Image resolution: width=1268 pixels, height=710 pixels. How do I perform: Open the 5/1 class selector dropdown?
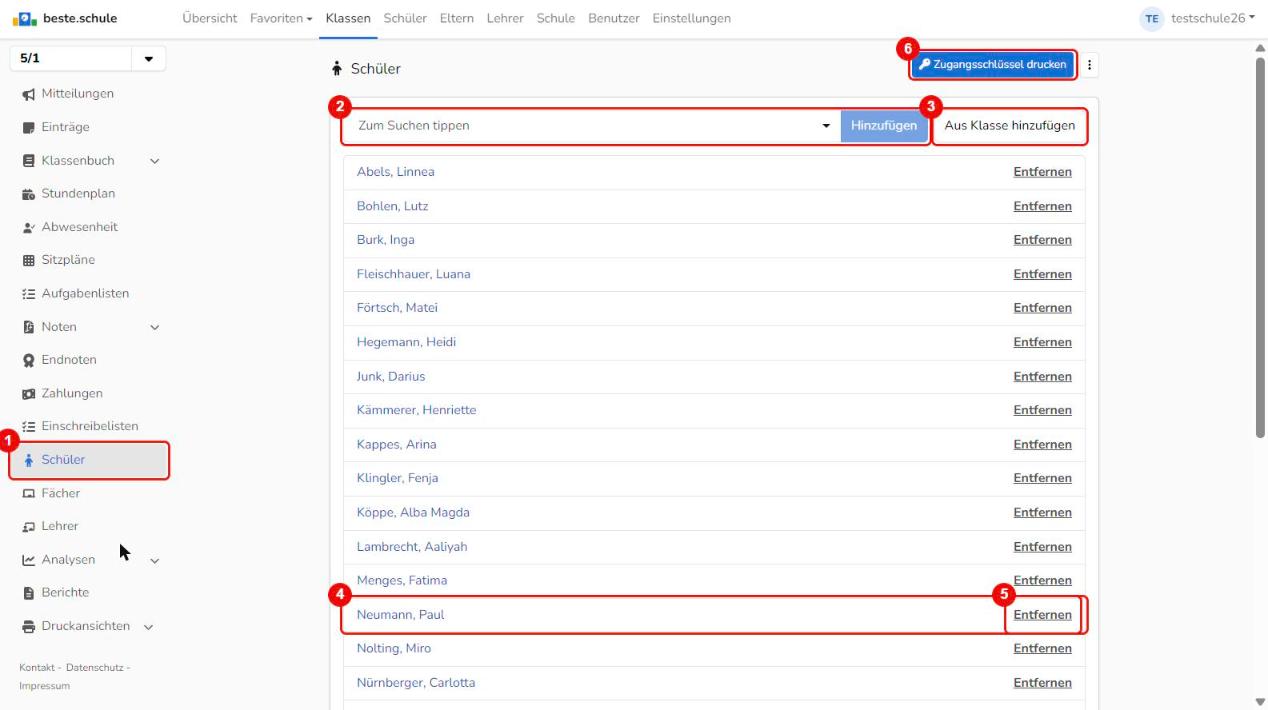click(x=87, y=58)
